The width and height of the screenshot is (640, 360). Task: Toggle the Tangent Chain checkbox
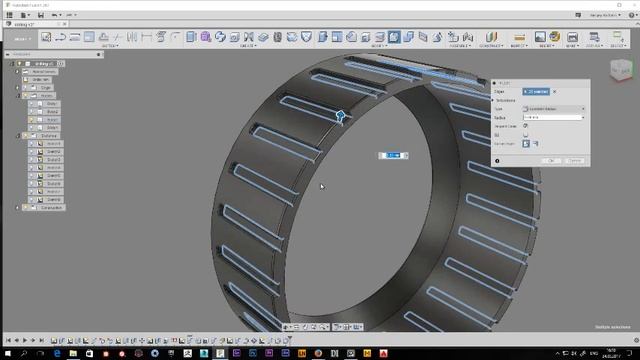click(x=525, y=126)
